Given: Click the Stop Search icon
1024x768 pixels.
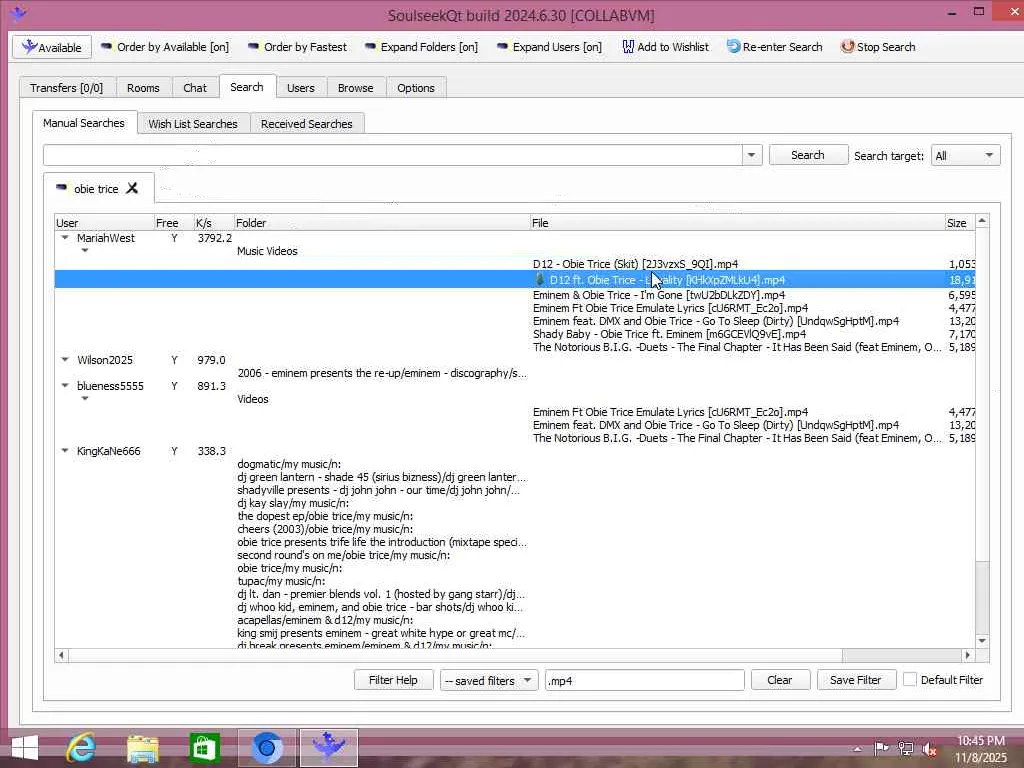Looking at the screenshot, I should [847, 47].
